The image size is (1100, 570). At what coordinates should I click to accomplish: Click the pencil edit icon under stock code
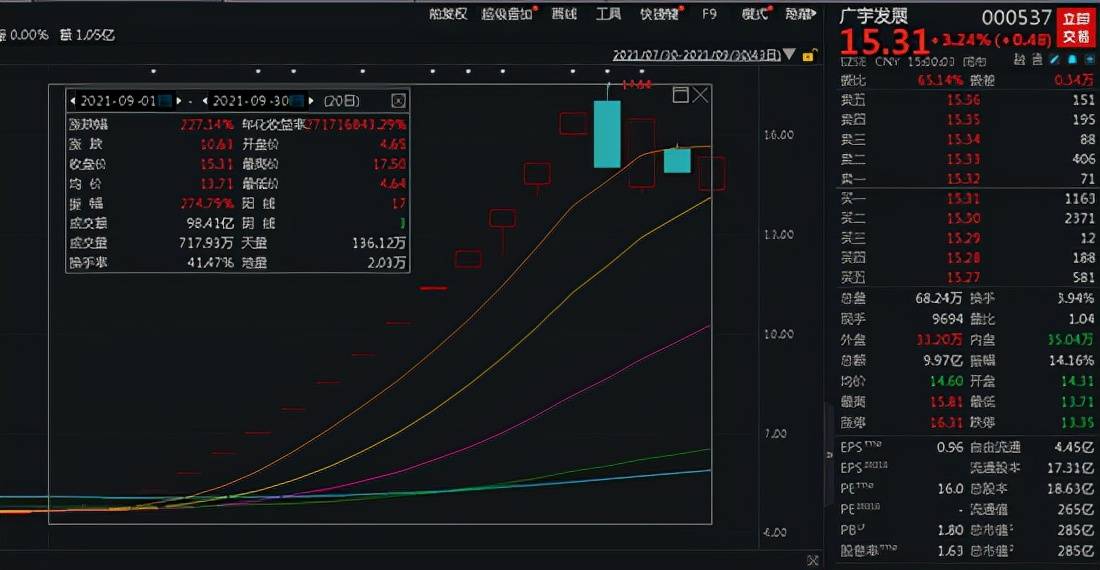[x=1053, y=60]
